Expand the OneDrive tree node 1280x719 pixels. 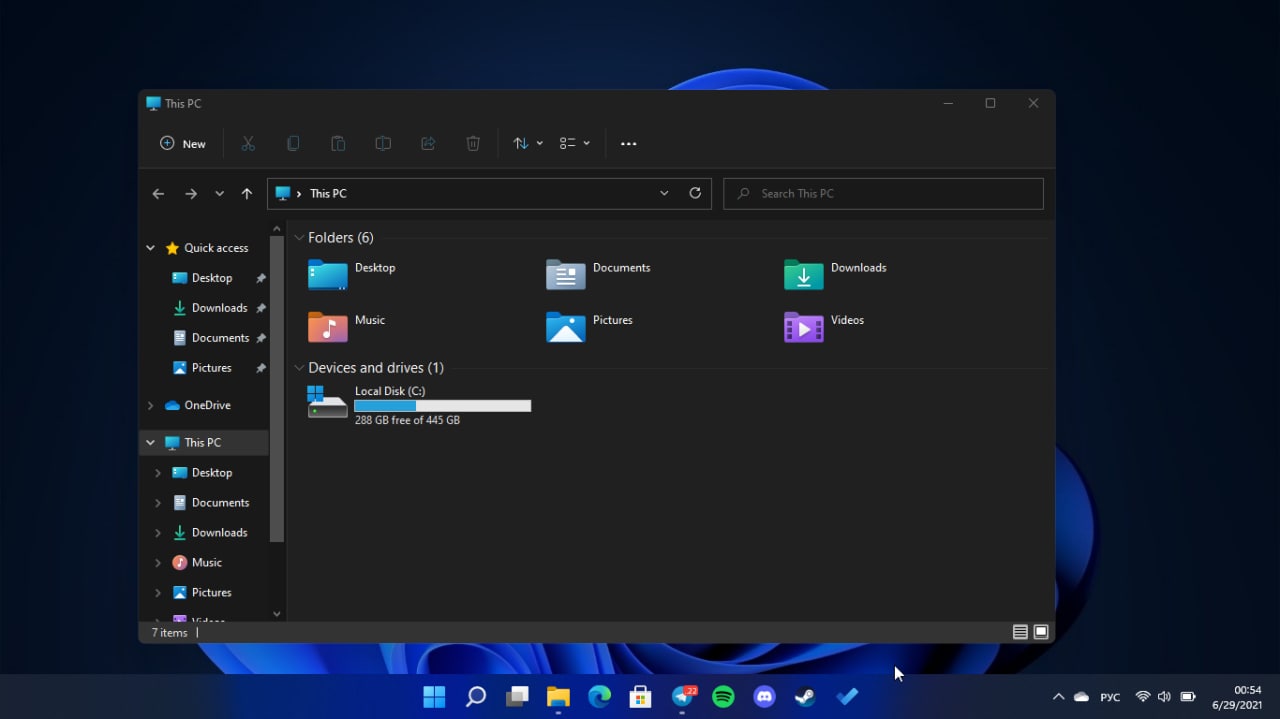coord(151,405)
